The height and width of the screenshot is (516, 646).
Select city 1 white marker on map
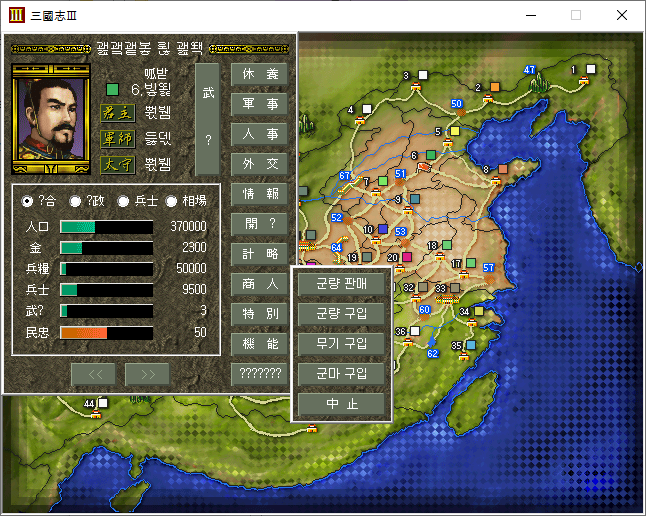(x=591, y=69)
